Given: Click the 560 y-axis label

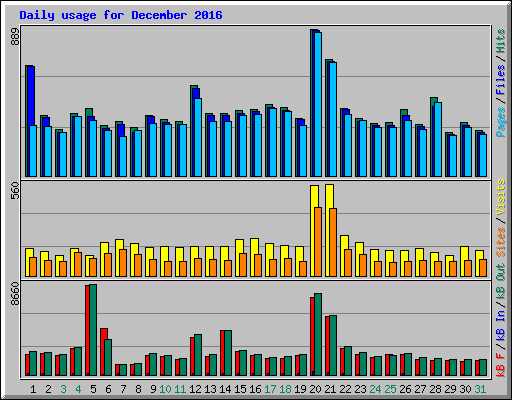Looking at the screenshot, I should (15, 191).
